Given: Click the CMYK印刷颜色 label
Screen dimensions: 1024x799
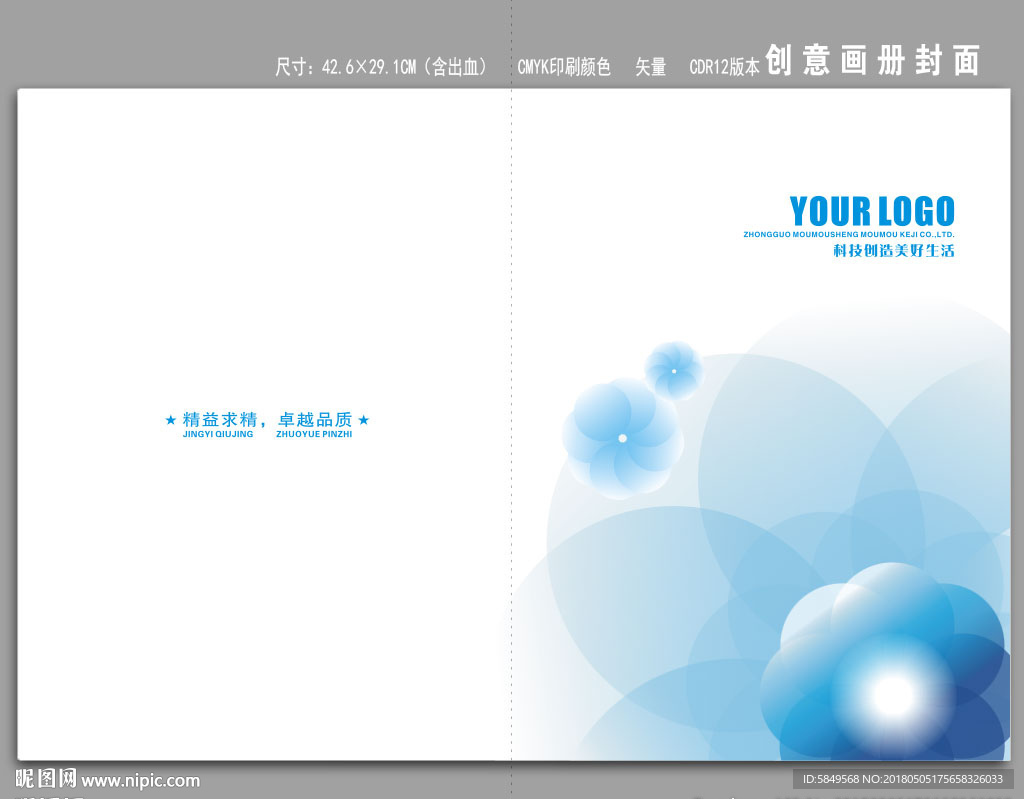Looking at the screenshot, I should coord(564,67).
